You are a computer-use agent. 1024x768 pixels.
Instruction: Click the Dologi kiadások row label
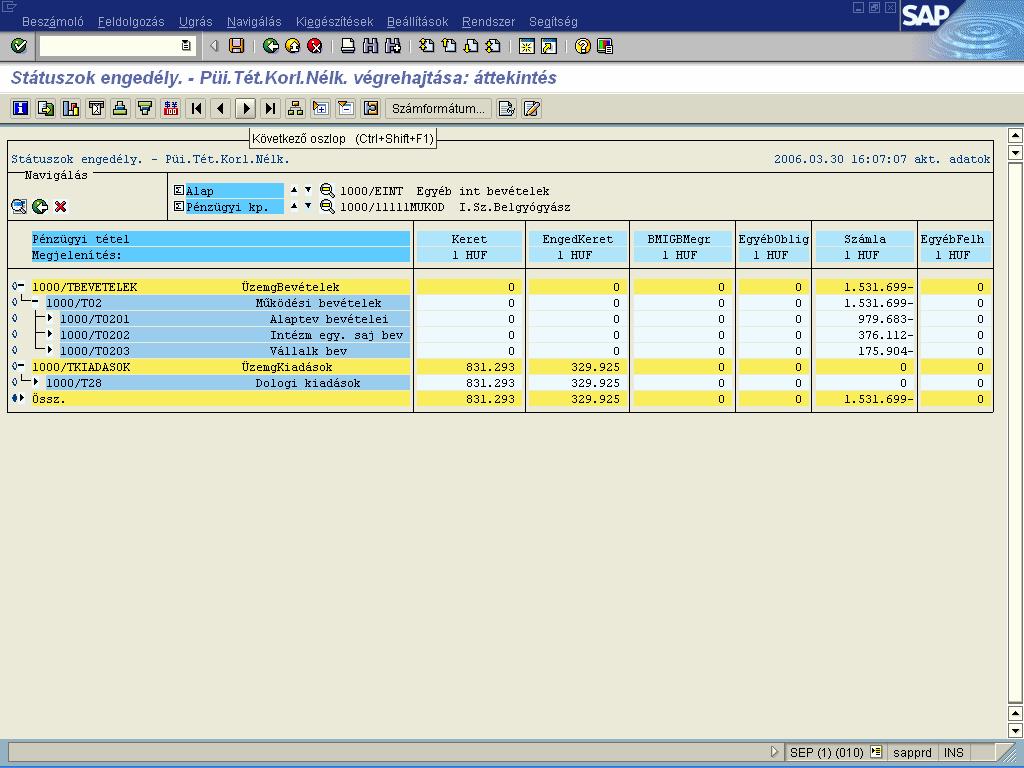tap(308, 383)
